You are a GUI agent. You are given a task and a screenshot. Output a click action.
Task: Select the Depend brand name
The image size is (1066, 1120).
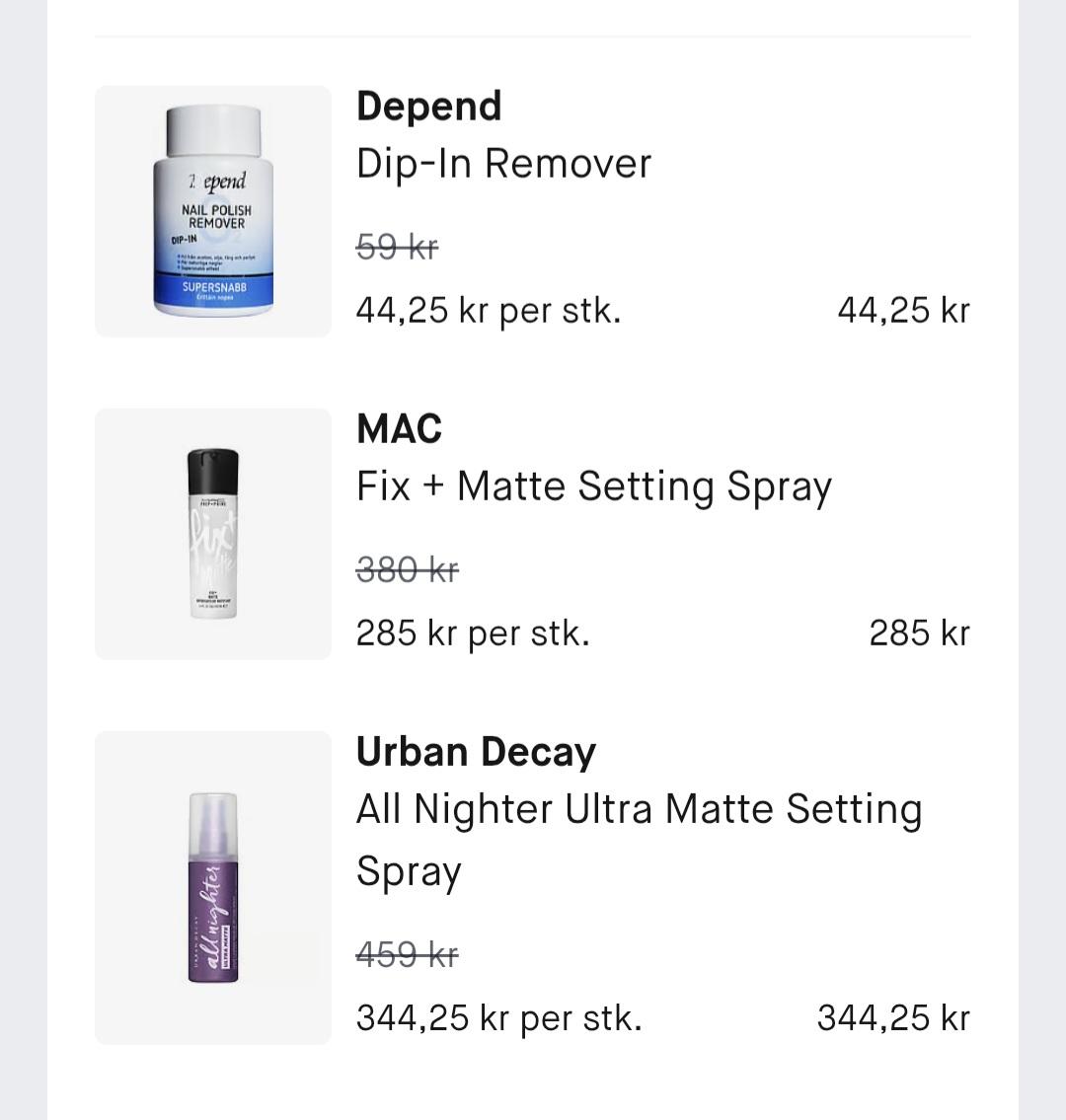[428, 107]
